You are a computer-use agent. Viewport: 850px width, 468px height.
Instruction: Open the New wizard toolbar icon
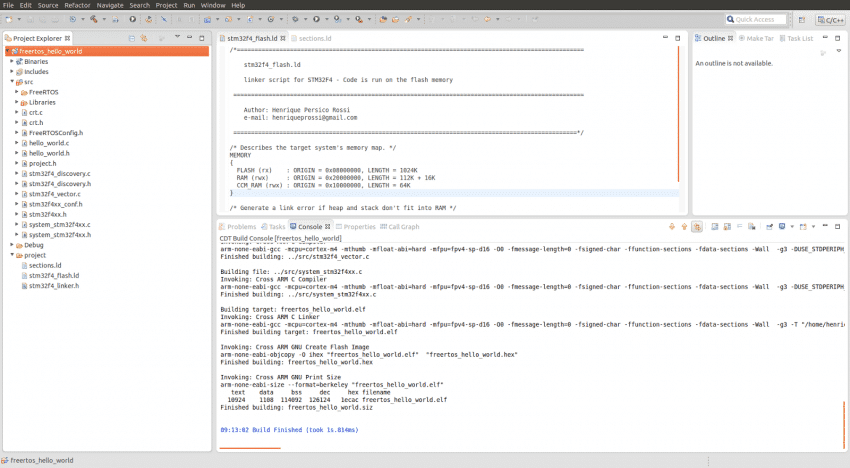coord(9,19)
